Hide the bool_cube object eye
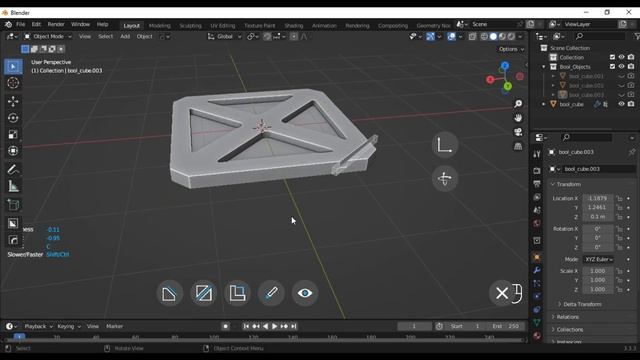Image resolution: width=640 pixels, height=360 pixels. pyautogui.click(x=621, y=104)
